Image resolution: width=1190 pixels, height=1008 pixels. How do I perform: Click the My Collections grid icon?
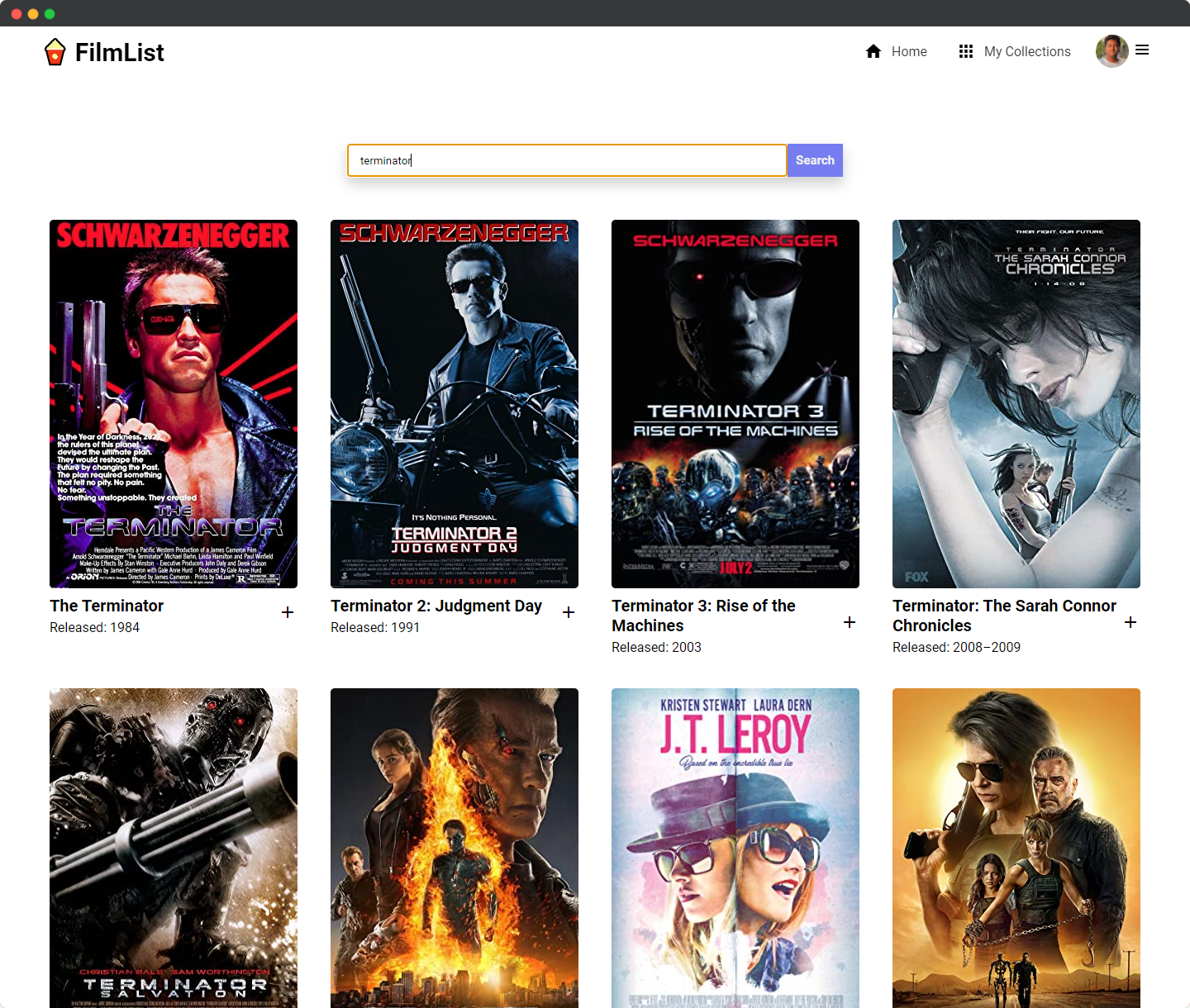click(965, 51)
